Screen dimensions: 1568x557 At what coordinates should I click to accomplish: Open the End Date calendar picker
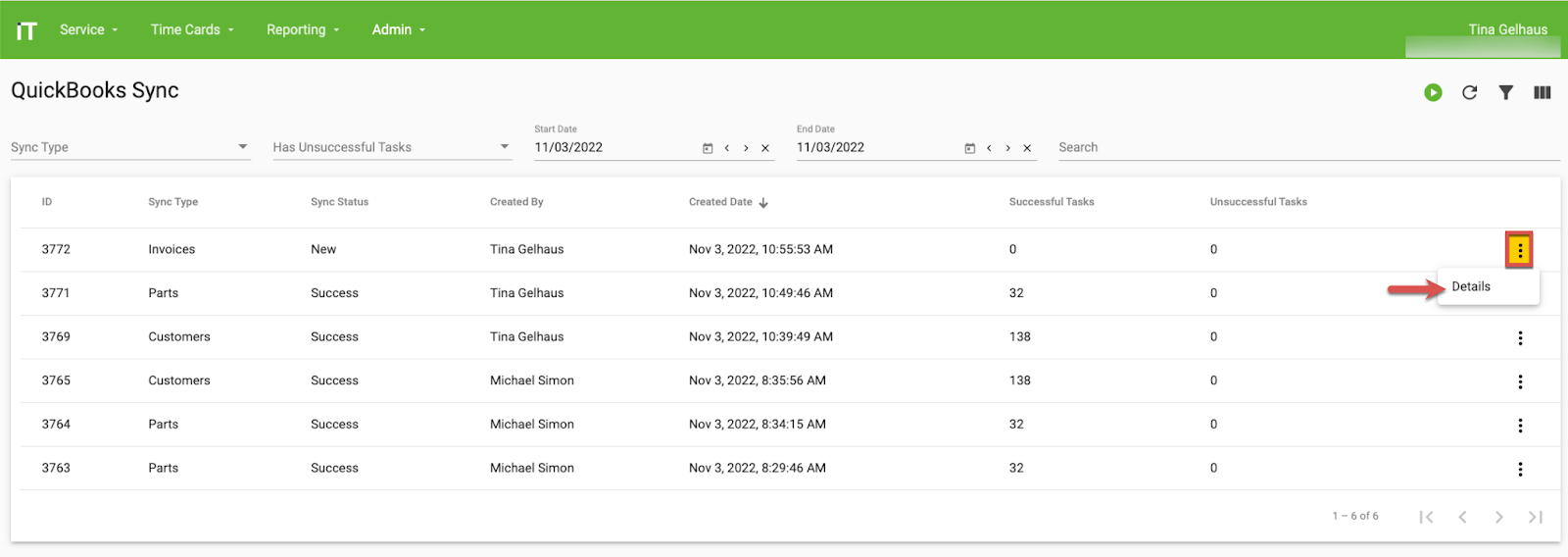tap(969, 148)
